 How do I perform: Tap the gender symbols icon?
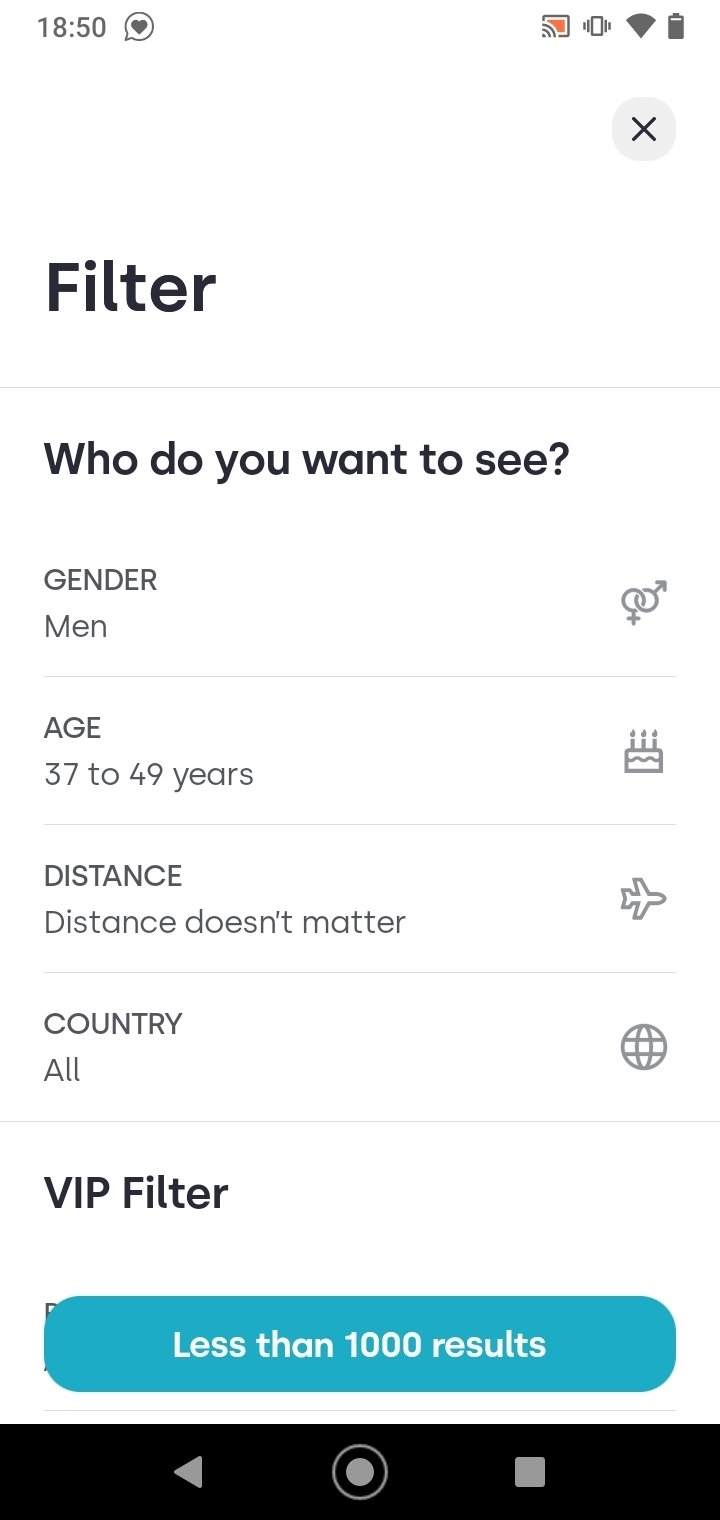click(643, 602)
